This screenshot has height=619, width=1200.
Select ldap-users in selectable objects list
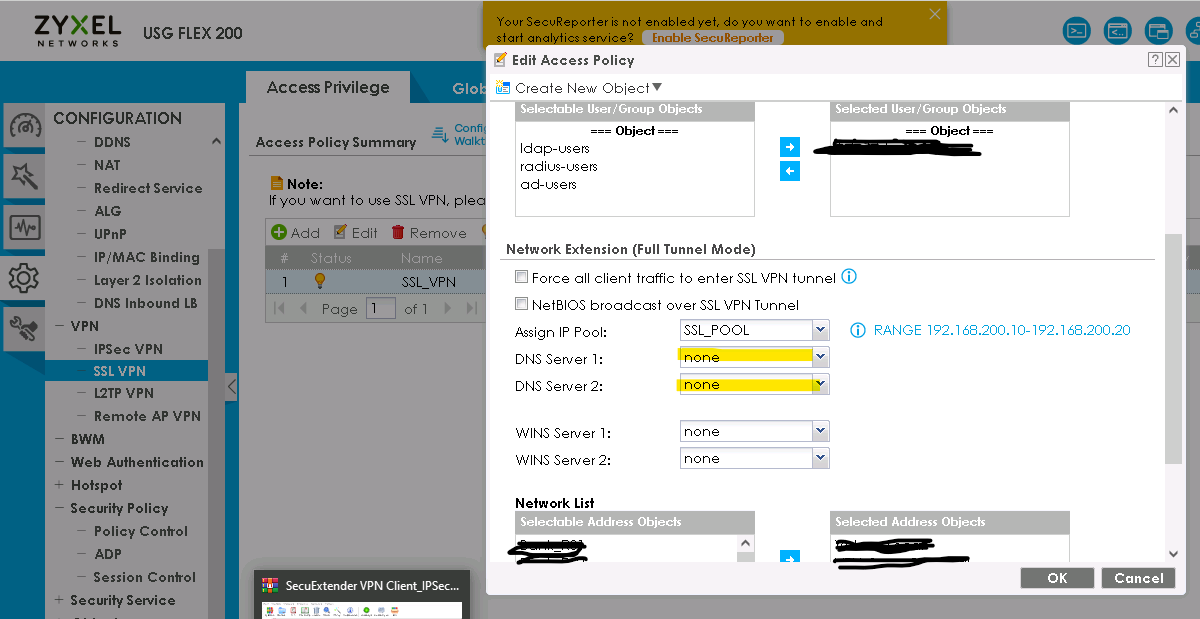tap(555, 148)
